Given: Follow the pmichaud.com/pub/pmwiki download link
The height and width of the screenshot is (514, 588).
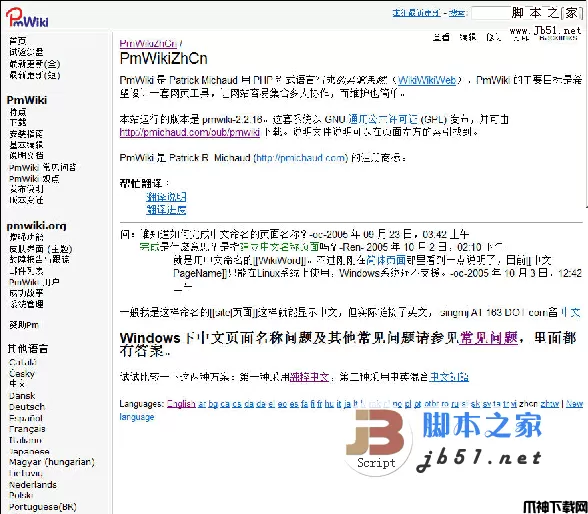Looking at the screenshot, I should [x=189, y=132].
